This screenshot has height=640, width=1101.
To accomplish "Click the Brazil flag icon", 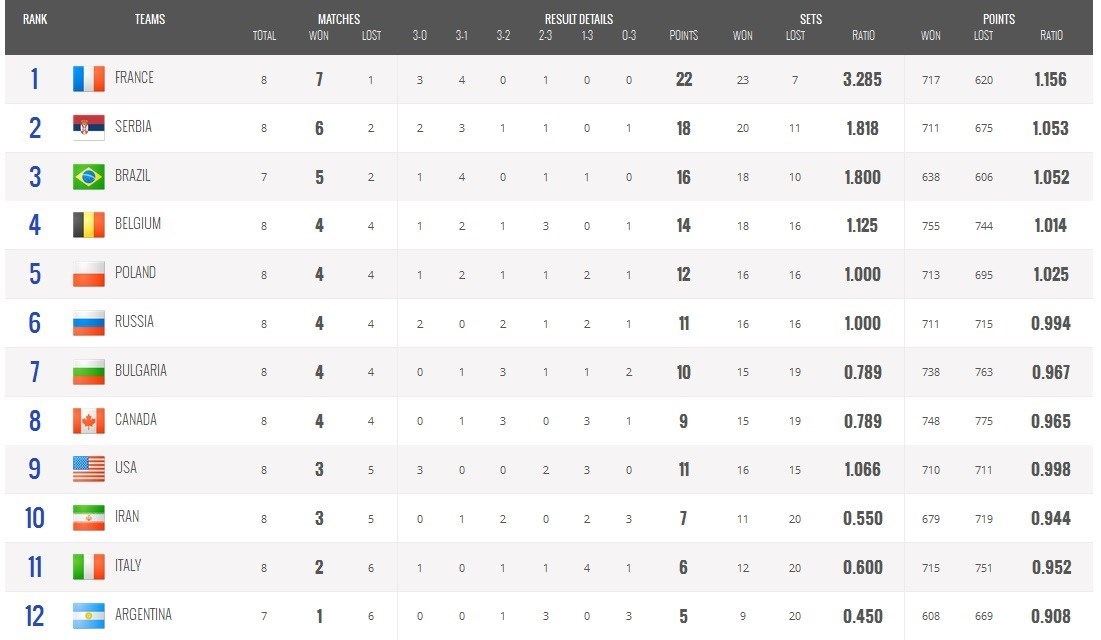I will (88, 177).
